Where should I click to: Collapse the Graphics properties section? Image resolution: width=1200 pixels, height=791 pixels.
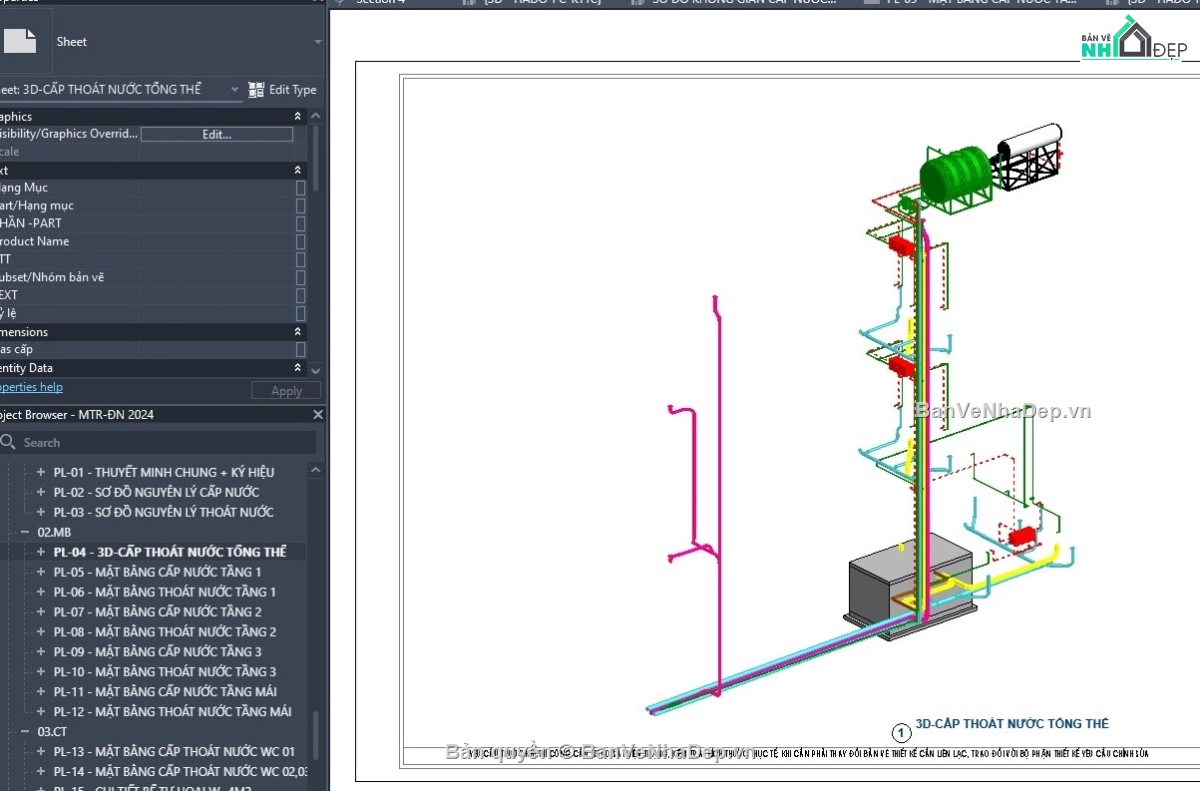point(297,117)
